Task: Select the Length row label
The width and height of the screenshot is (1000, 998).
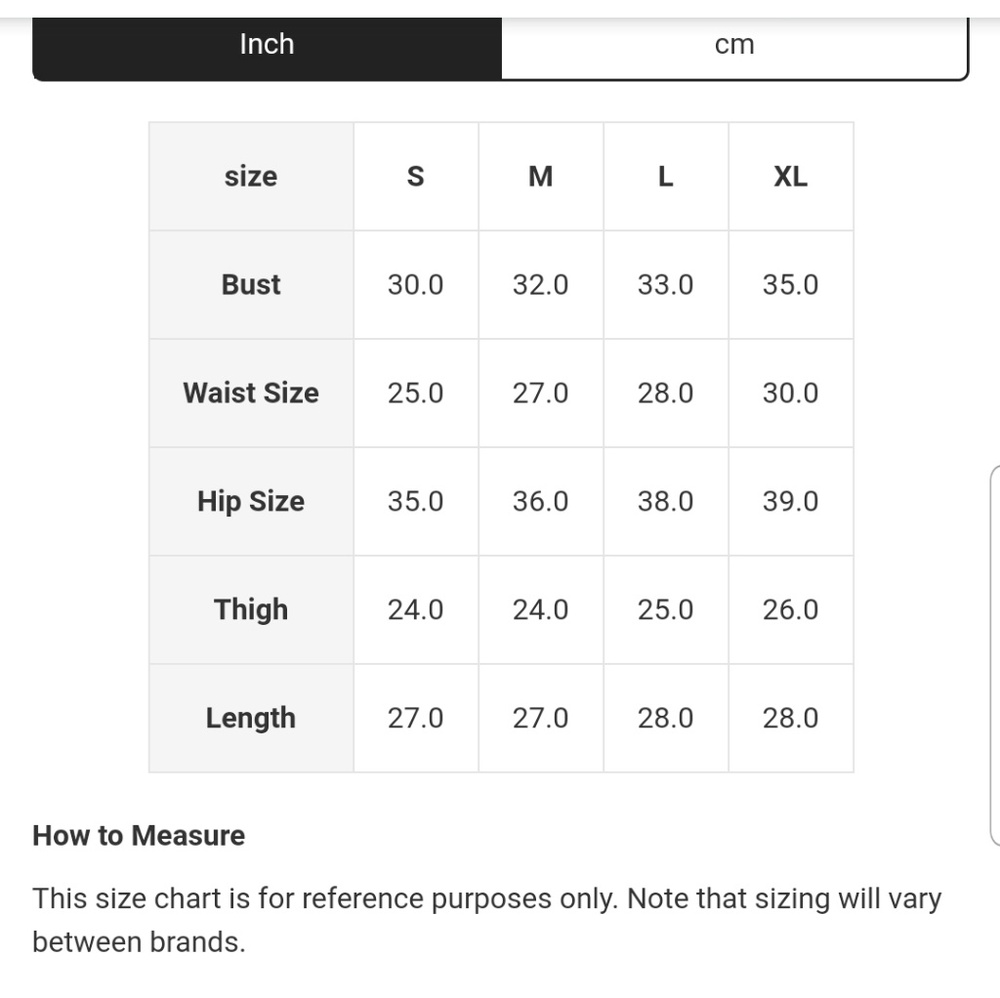Action: [x=251, y=718]
